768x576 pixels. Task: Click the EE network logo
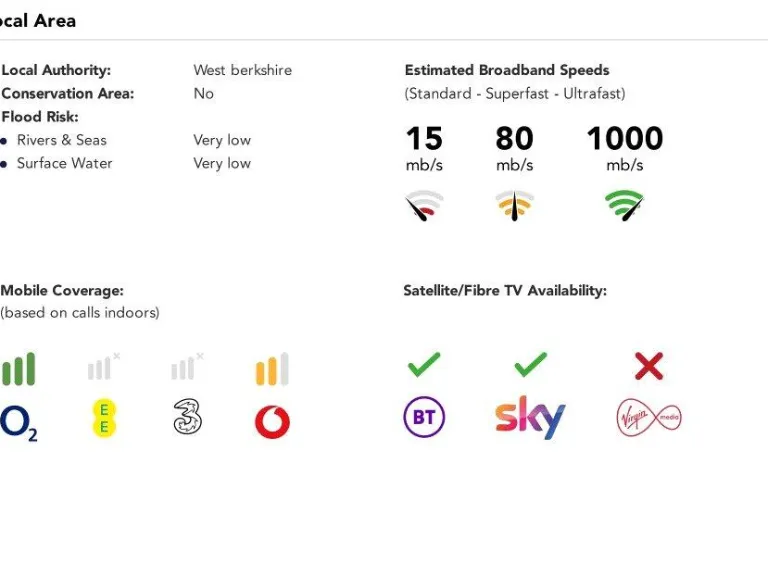104,418
